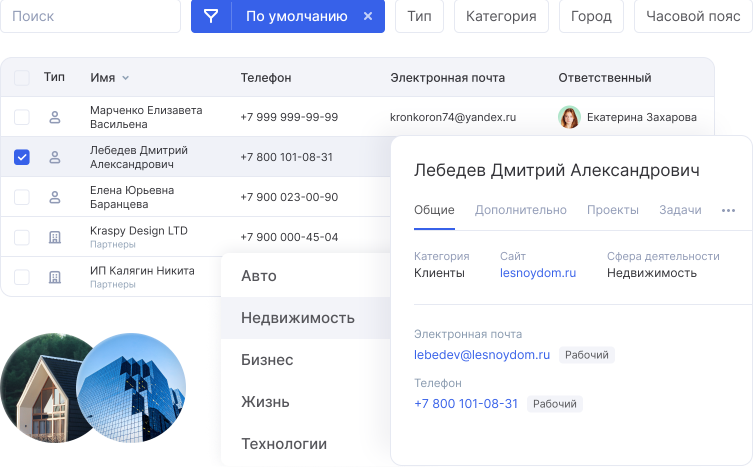The height and width of the screenshot is (467, 753).
Task: Sort by the Имя column arrow
Action: pyautogui.click(x=126, y=78)
